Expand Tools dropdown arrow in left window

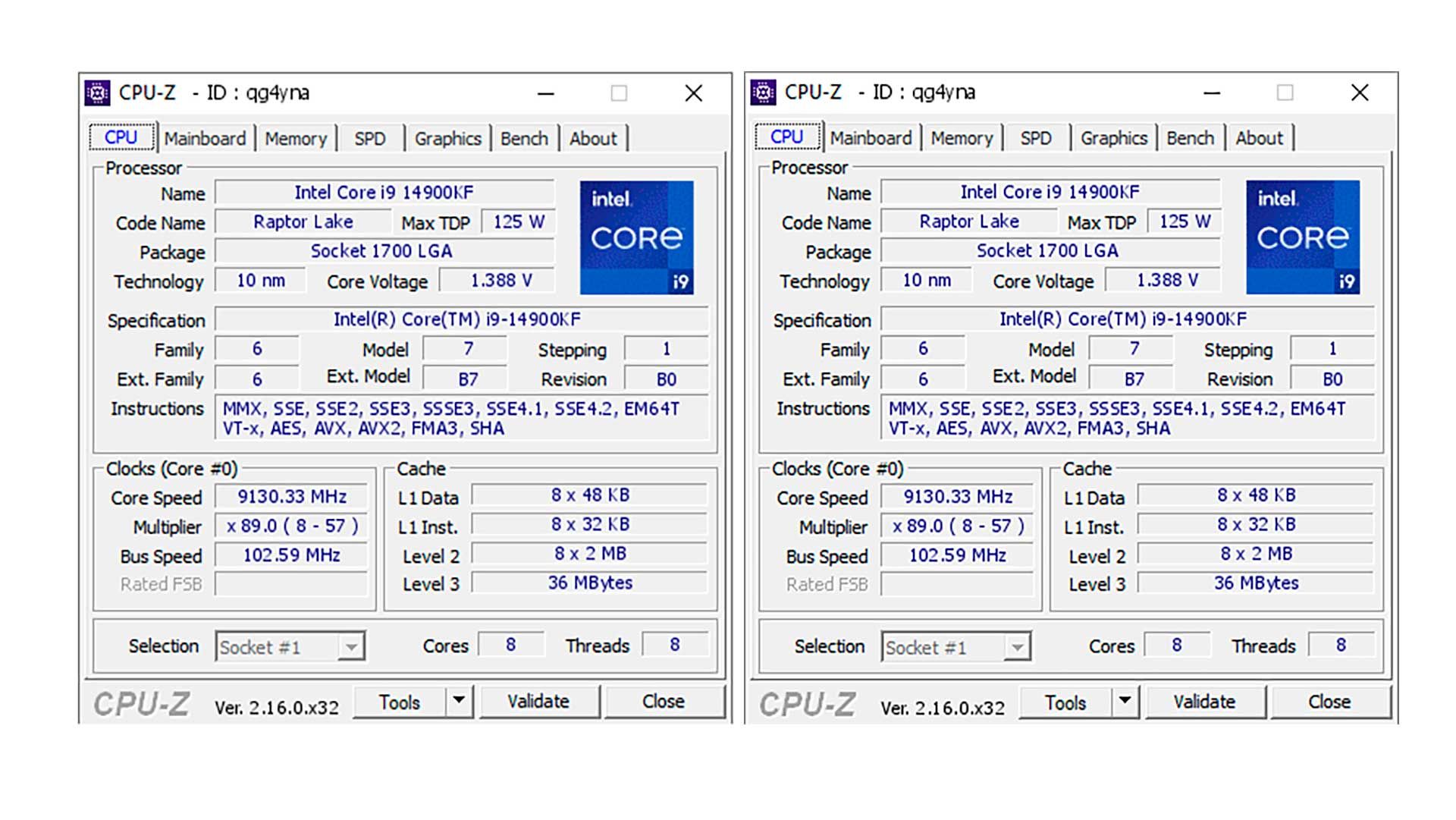459,701
